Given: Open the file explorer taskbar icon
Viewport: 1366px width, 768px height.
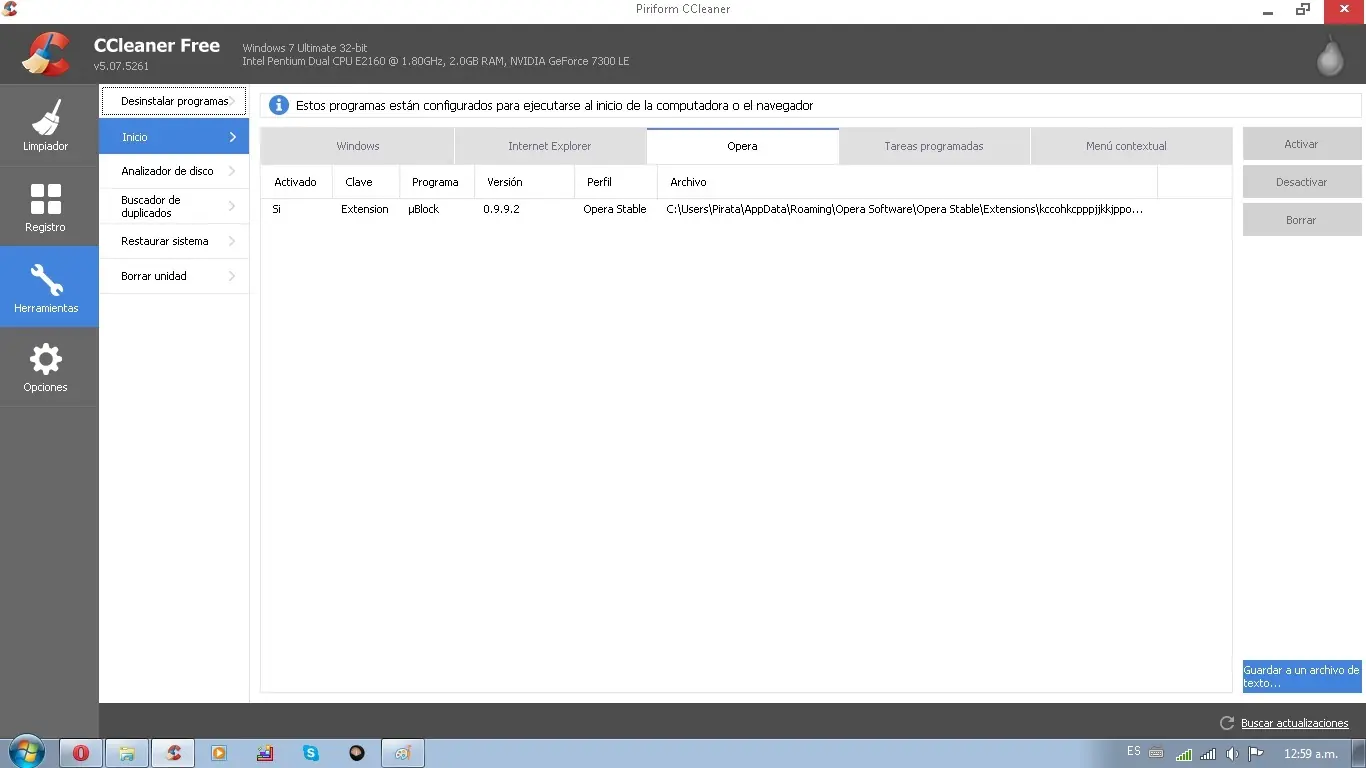Looking at the screenshot, I should click(x=127, y=753).
